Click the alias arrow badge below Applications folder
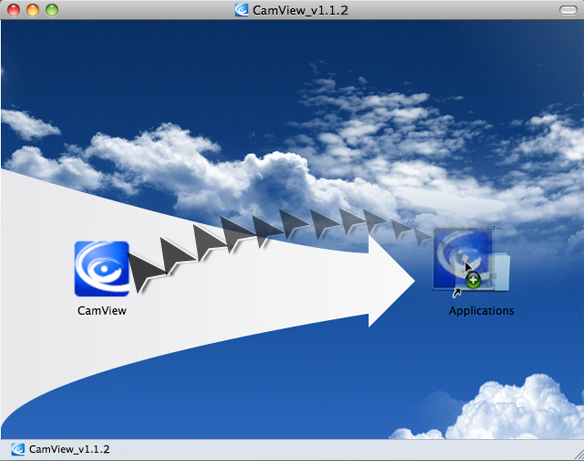The image size is (585, 461). click(457, 294)
